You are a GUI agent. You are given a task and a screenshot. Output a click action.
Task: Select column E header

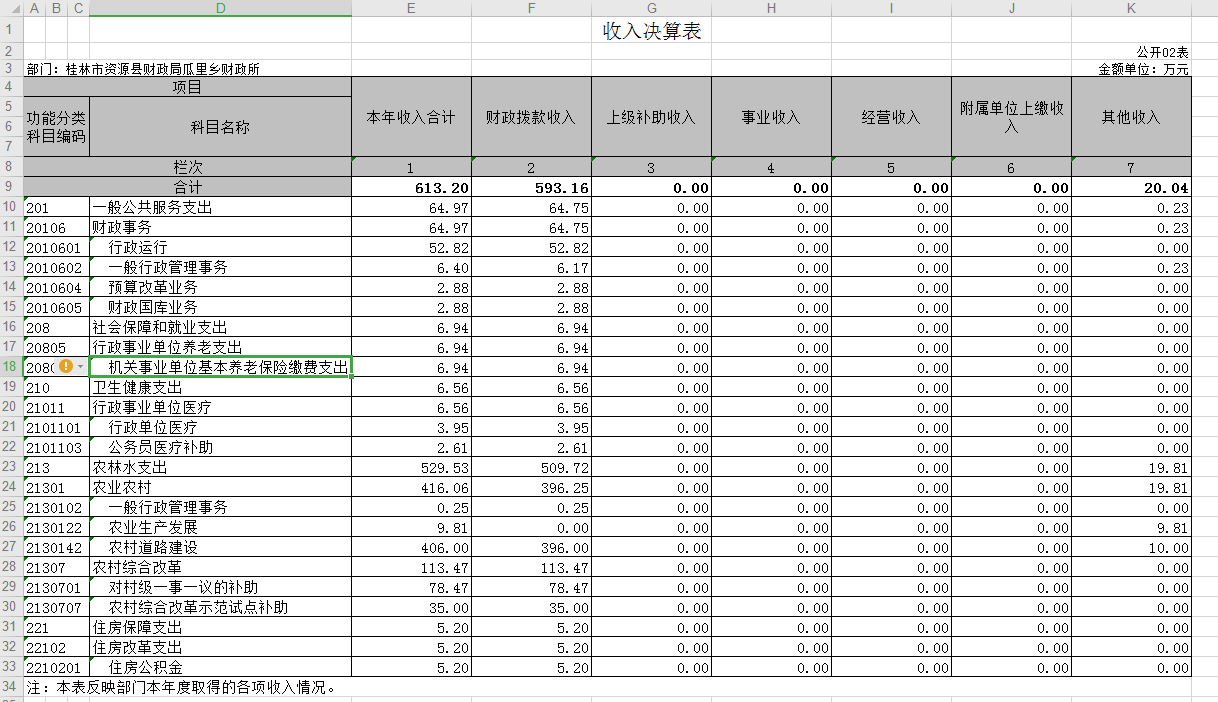(x=411, y=8)
